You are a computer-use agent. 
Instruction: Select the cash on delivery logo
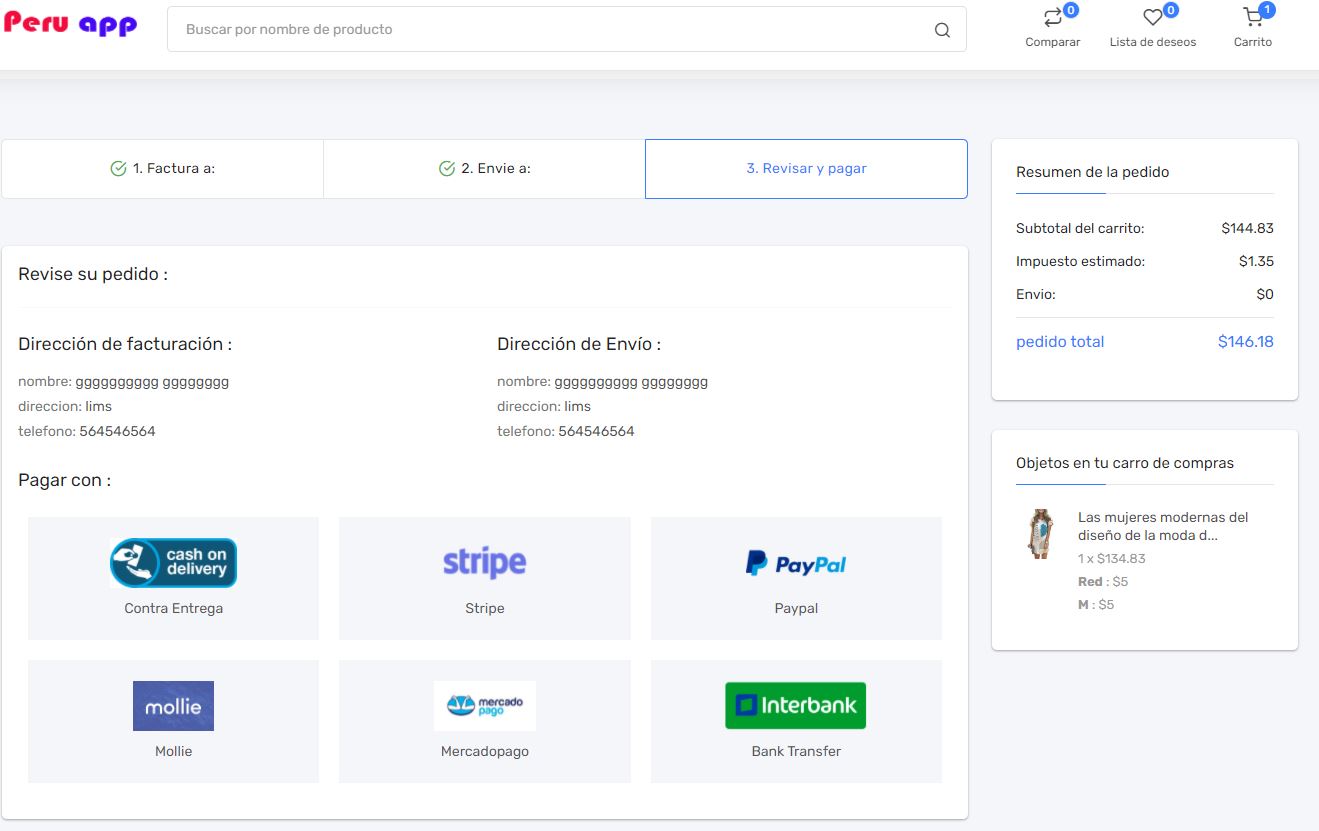[x=173, y=562]
